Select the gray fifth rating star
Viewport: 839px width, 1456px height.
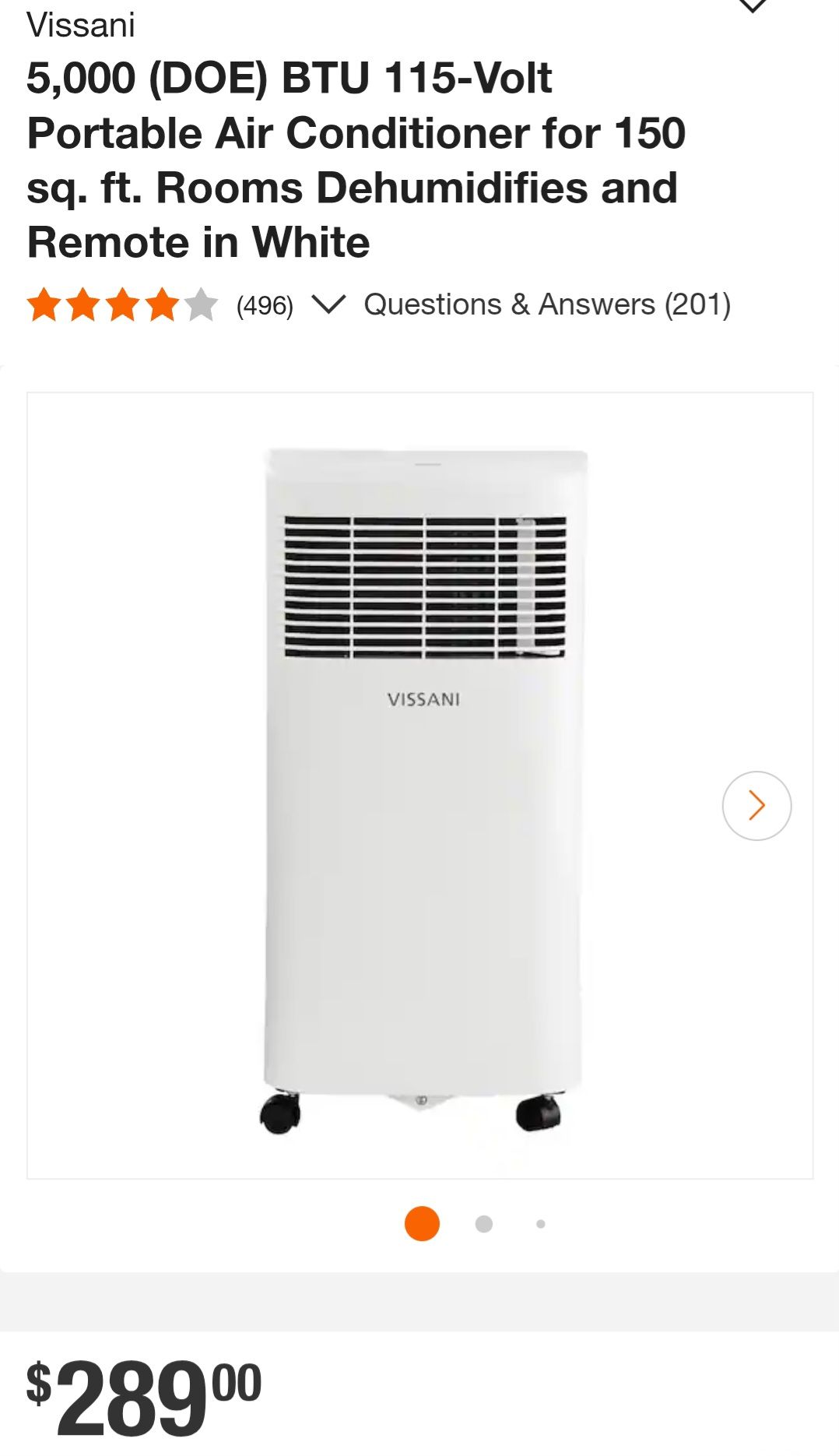tap(201, 304)
